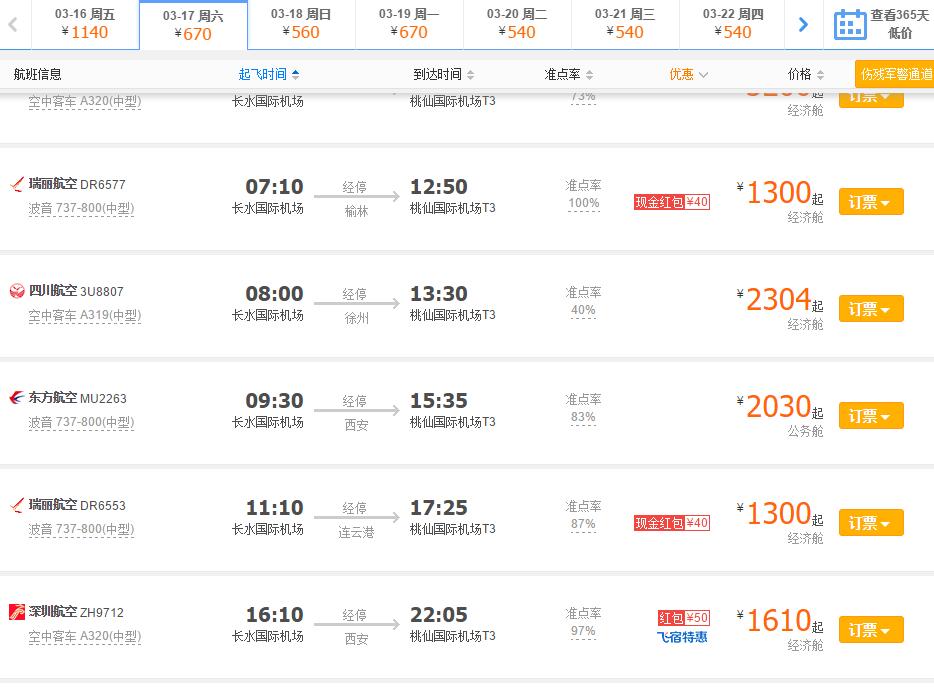The image size is (934, 699).
Task: Click 查看365天低价 link
Action: [x=899, y=24]
